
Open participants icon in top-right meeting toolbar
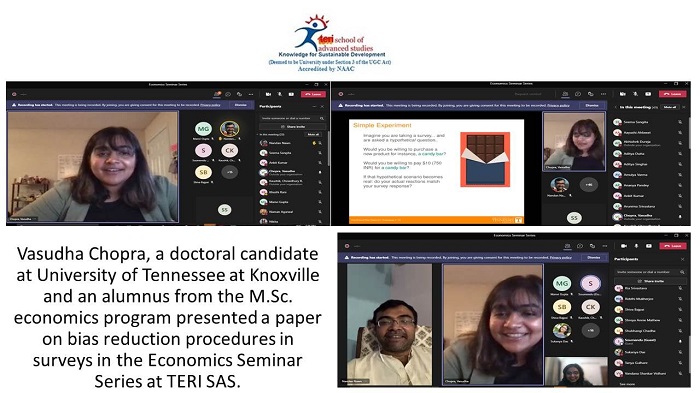565,94
